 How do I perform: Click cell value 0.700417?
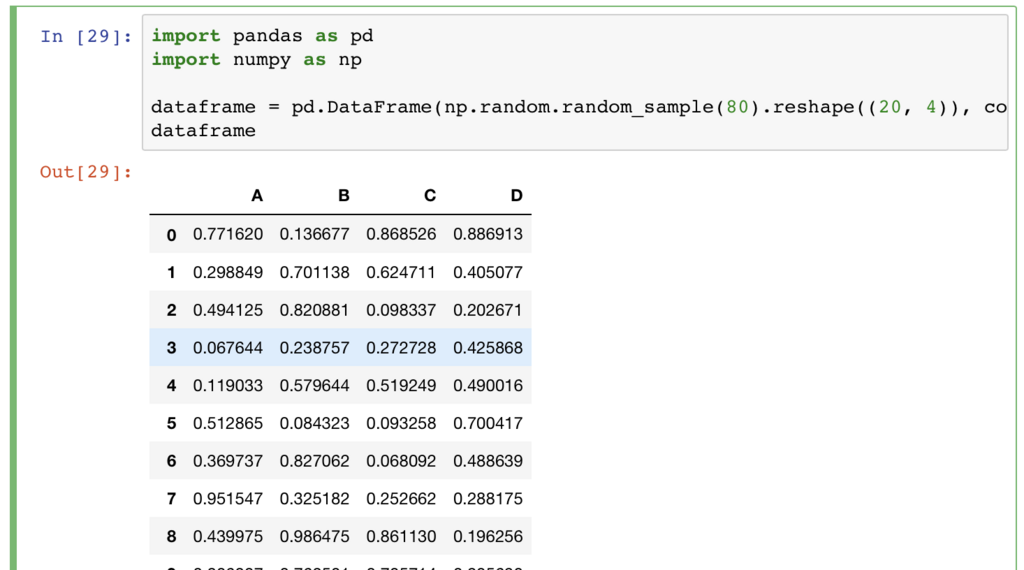488,424
